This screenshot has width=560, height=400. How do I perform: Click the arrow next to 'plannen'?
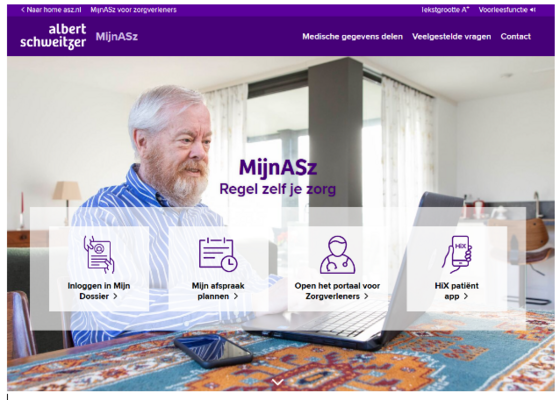tap(235, 296)
